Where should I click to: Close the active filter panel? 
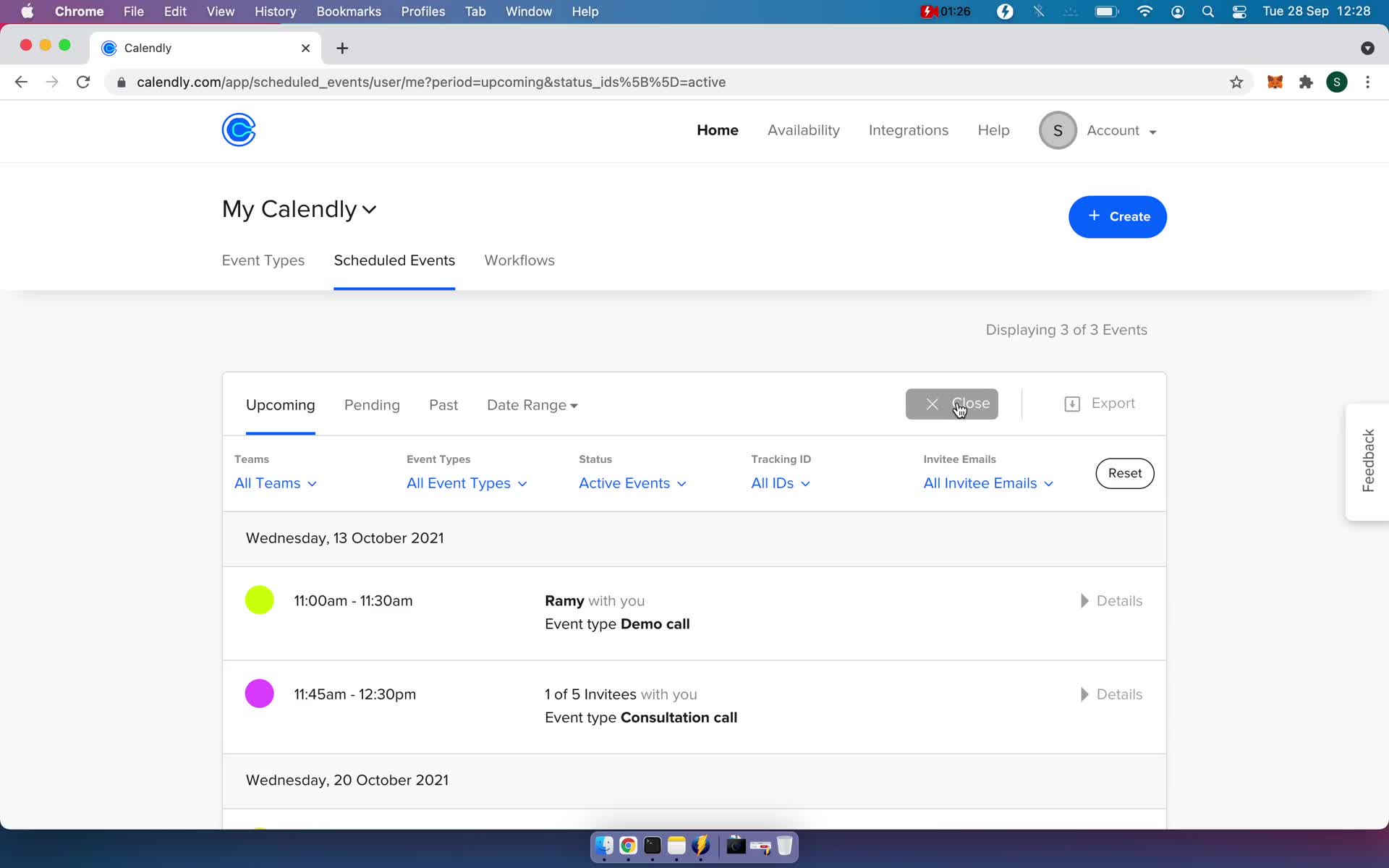(951, 403)
